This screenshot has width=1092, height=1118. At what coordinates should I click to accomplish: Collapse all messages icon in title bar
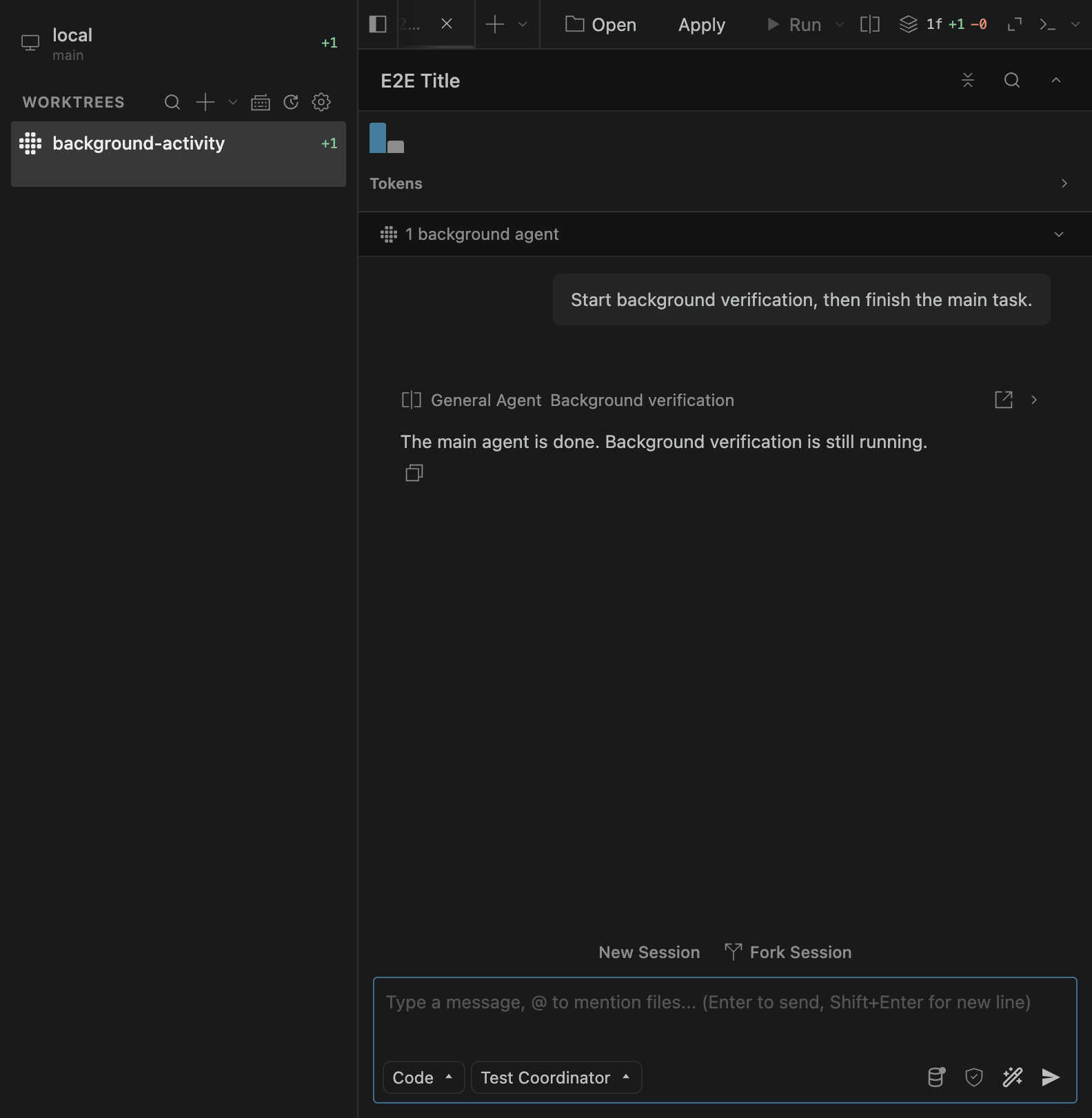(x=968, y=80)
